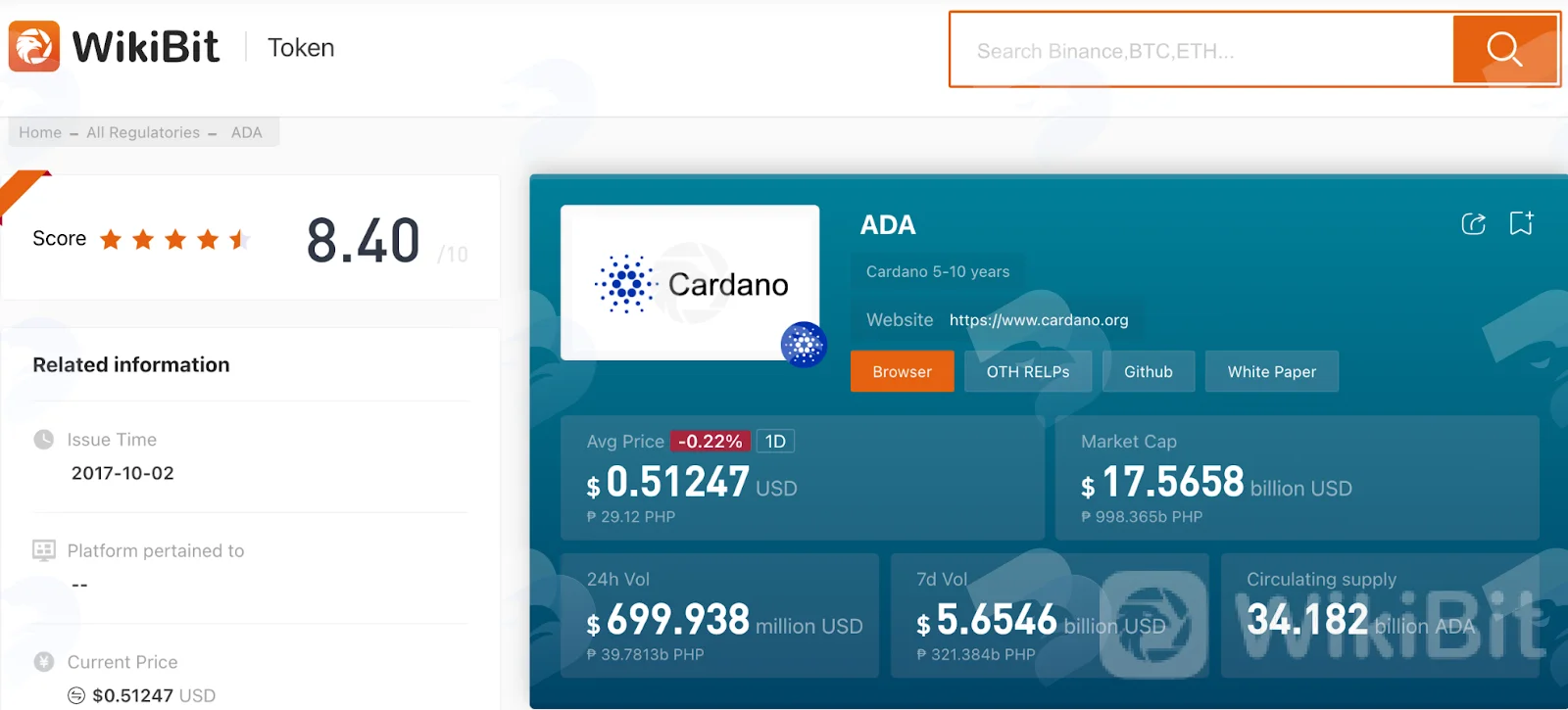This screenshot has height=710, width=1568.
Task: Open the All Regulatories breadcrumb
Action: (143, 132)
